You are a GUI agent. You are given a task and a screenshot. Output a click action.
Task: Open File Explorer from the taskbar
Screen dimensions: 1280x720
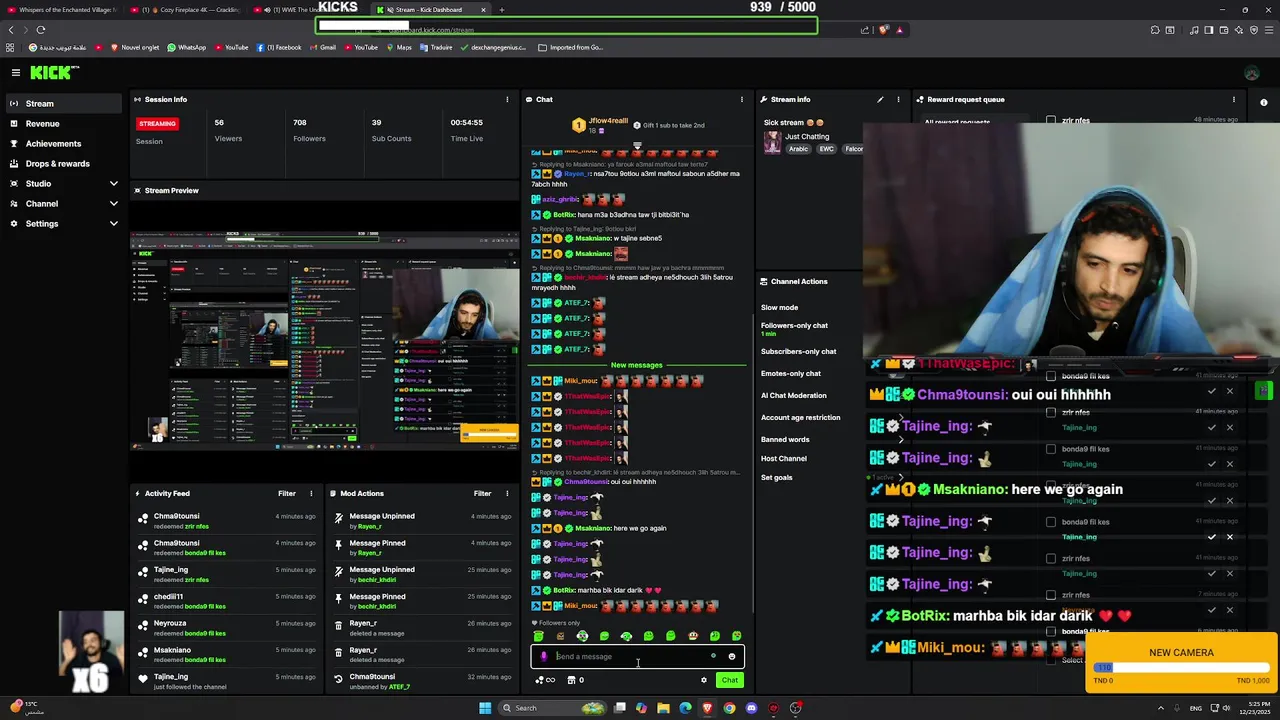(663, 708)
